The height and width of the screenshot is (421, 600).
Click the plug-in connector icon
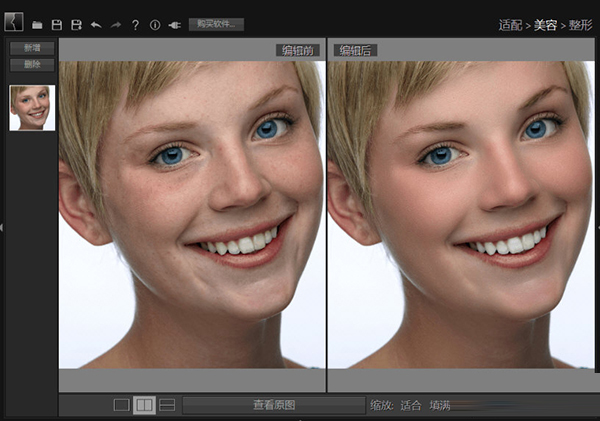tap(174, 24)
